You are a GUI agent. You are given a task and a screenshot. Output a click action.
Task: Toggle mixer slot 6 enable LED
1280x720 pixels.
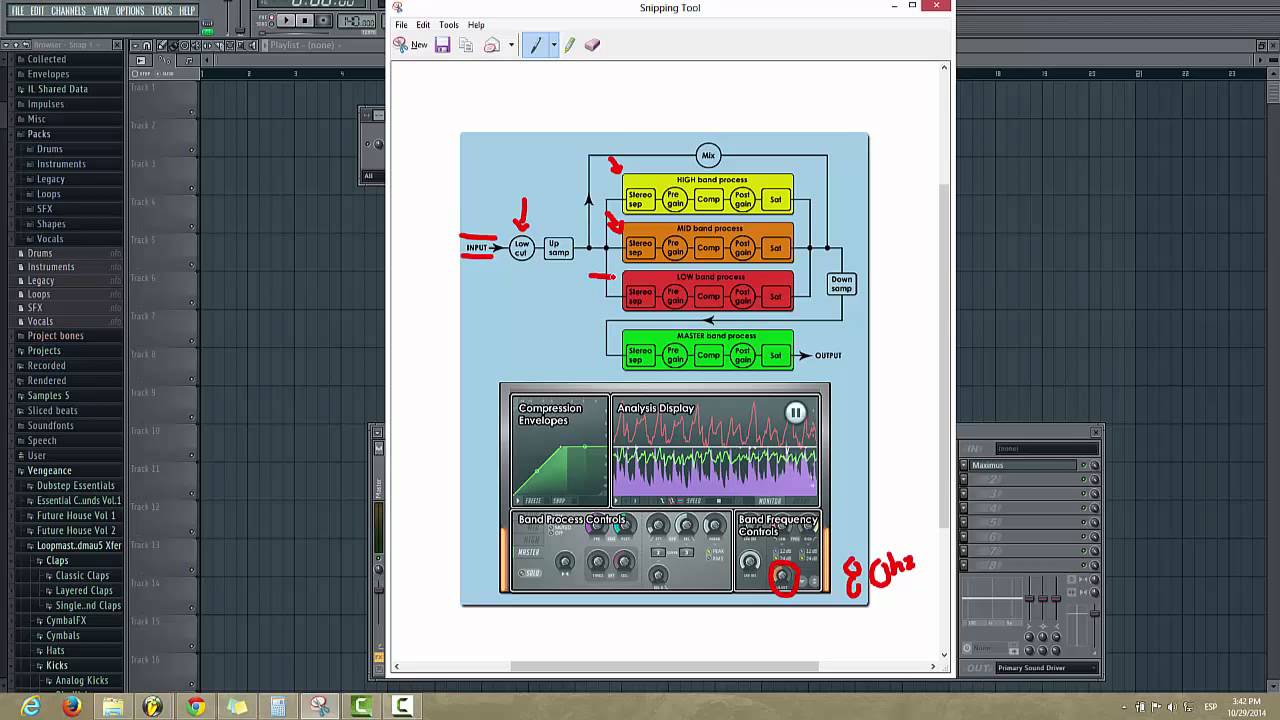(1084, 536)
